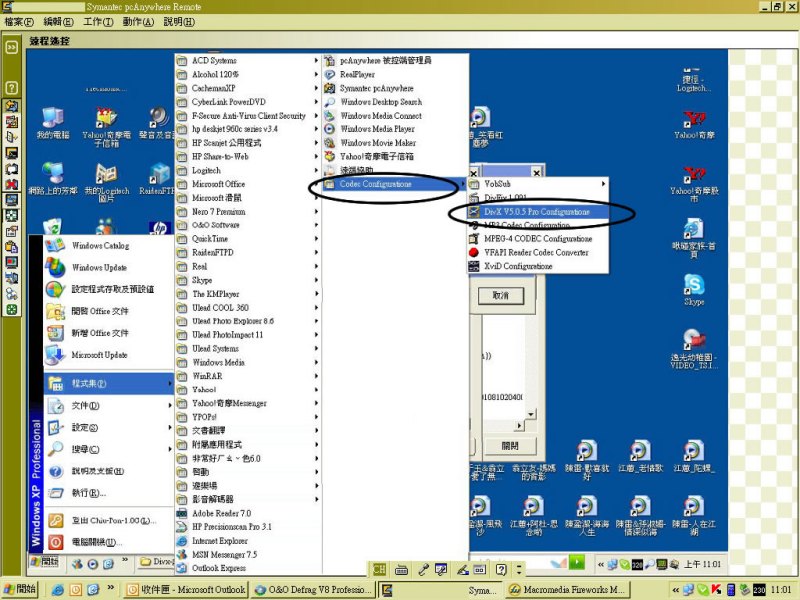
Task: Expand hidden icons in local system tray
Action: coord(676,590)
